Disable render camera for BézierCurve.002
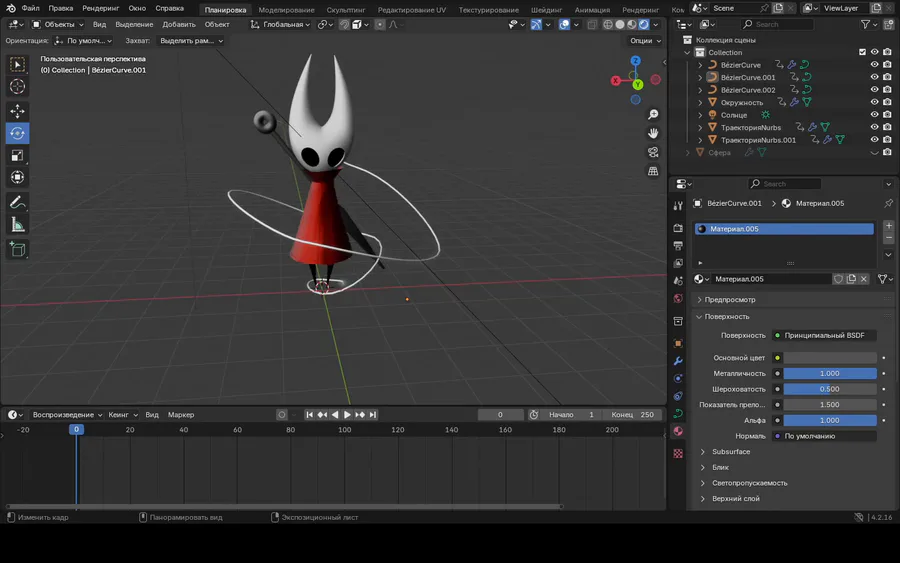 pyautogui.click(x=887, y=90)
